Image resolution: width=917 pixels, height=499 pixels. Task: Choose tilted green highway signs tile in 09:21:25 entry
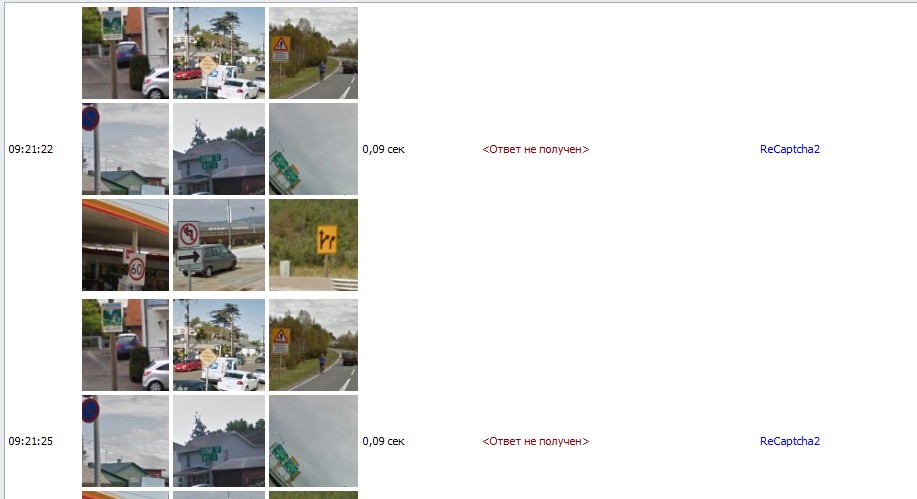point(313,441)
